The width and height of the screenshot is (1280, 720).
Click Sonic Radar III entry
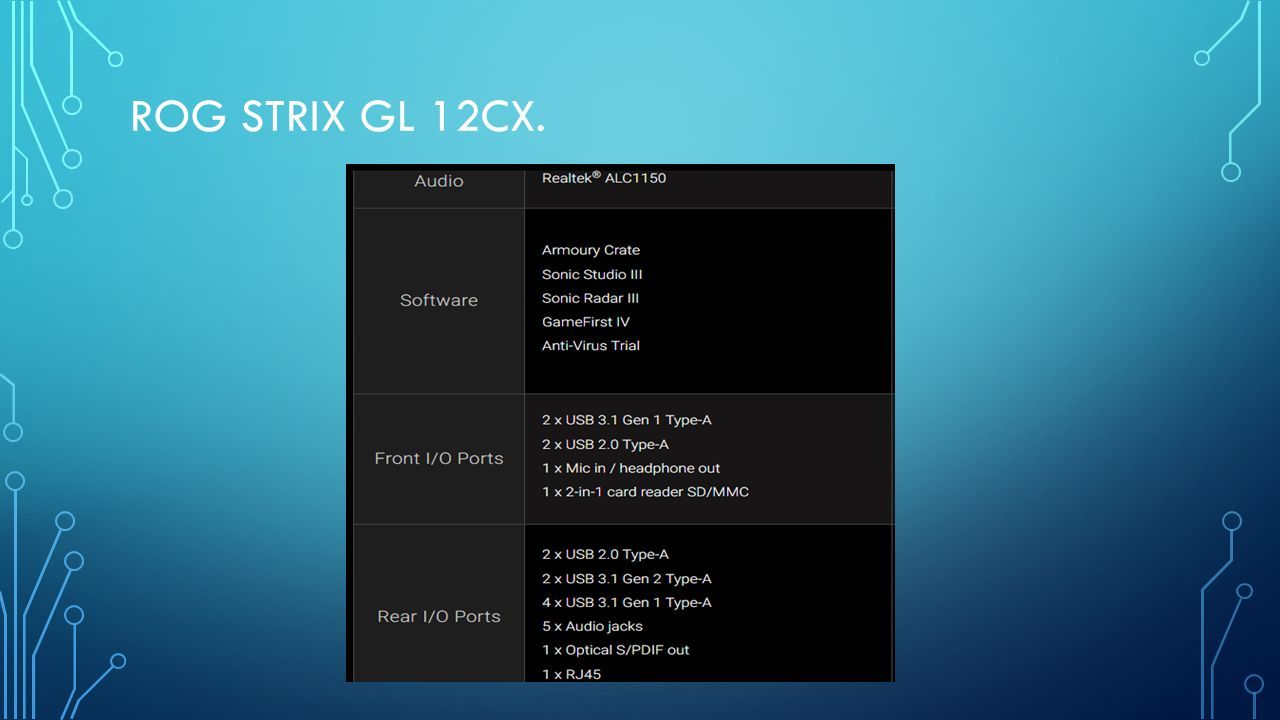click(x=590, y=298)
